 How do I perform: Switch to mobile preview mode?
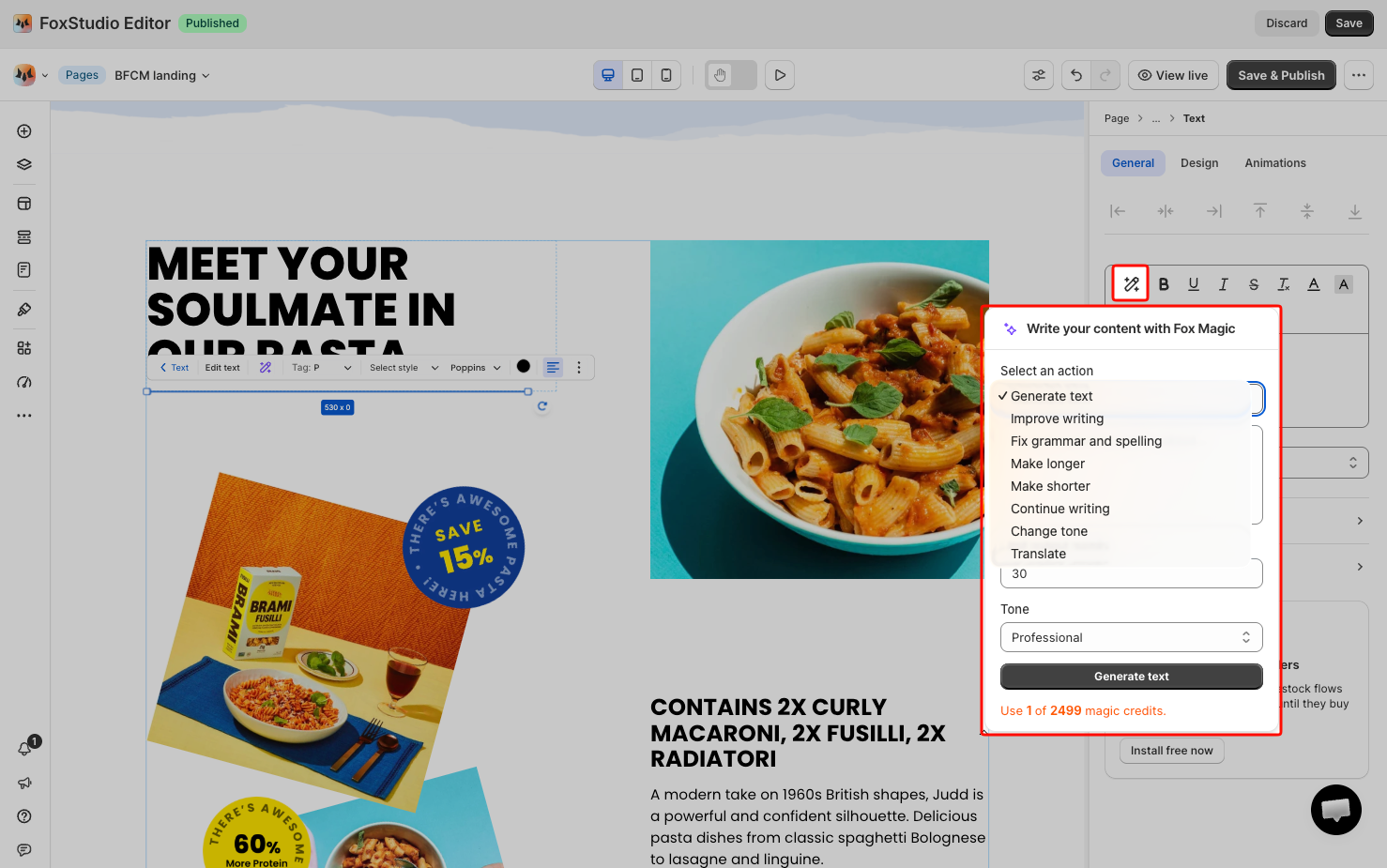pos(666,75)
